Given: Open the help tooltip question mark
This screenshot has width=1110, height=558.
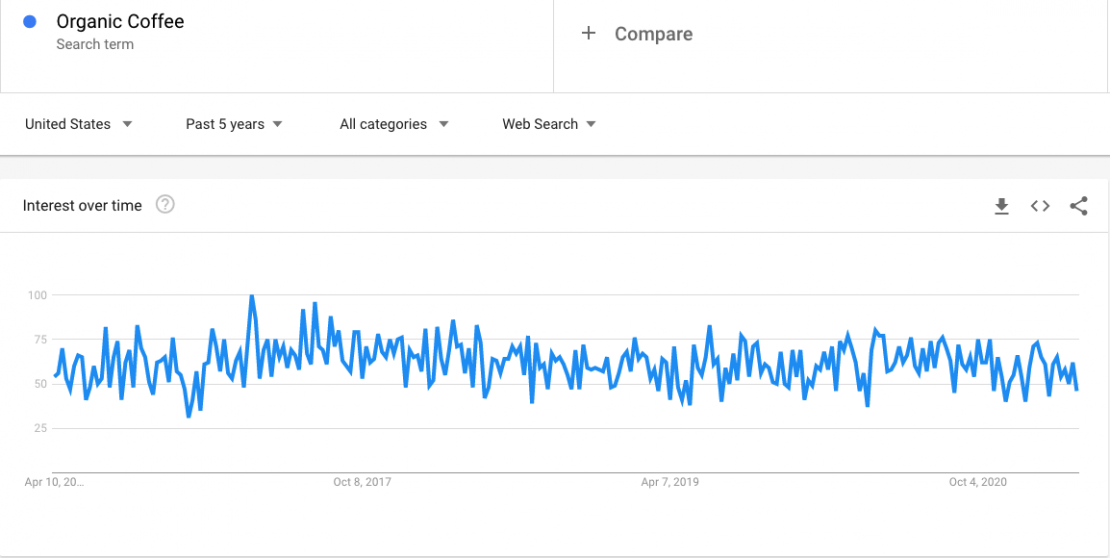Looking at the screenshot, I should (166, 205).
